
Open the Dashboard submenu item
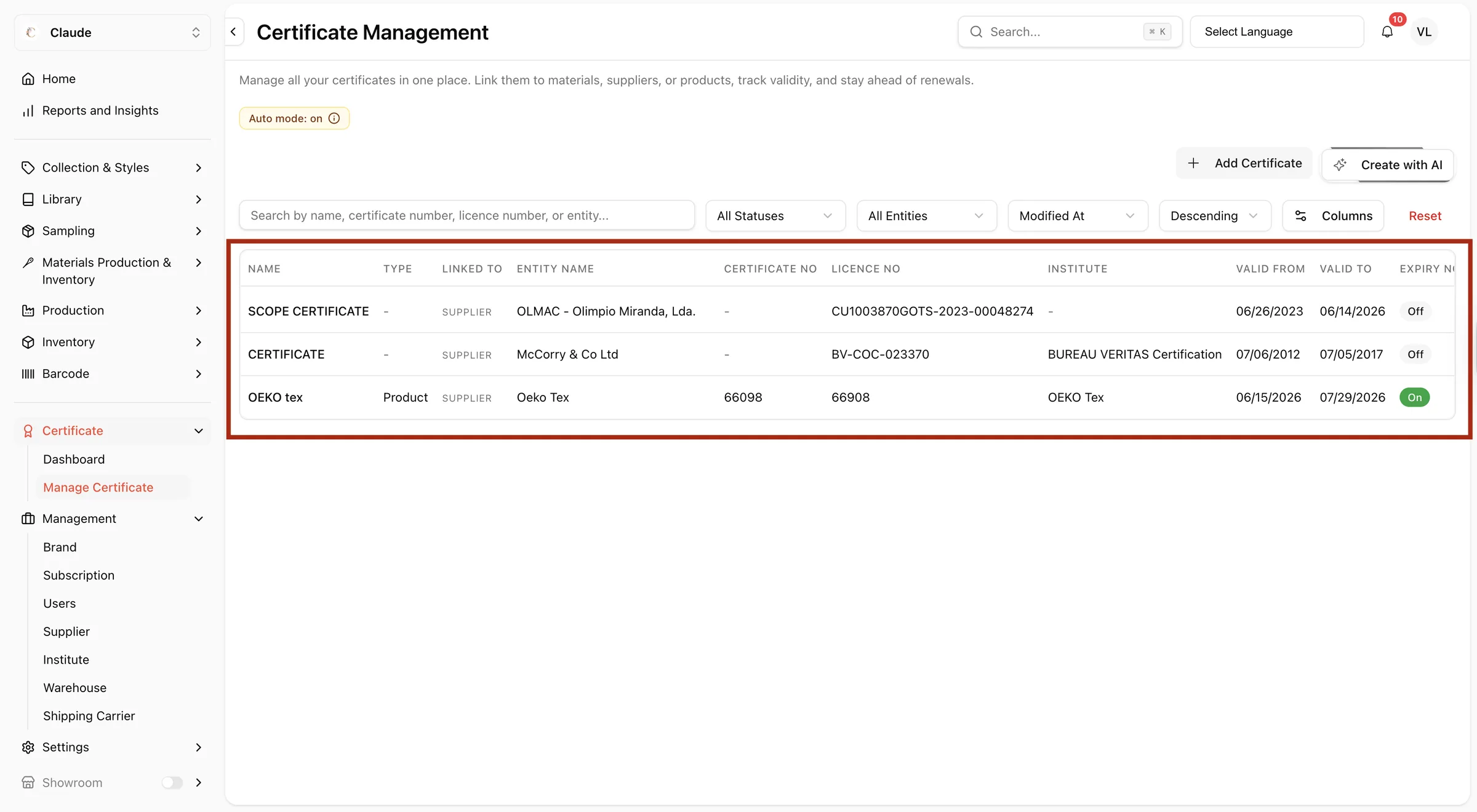(x=74, y=460)
